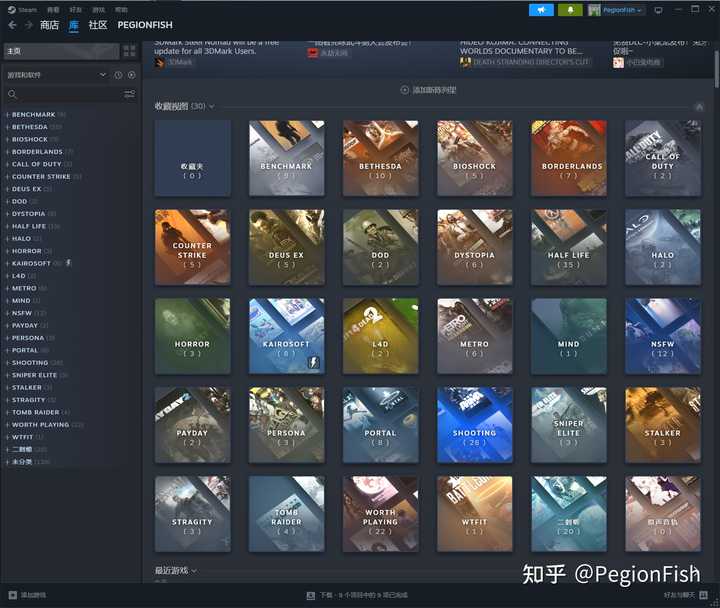Click the ready-to-play circle icon in sidebar
Image resolution: width=720 pixels, height=608 pixels.
click(132, 75)
